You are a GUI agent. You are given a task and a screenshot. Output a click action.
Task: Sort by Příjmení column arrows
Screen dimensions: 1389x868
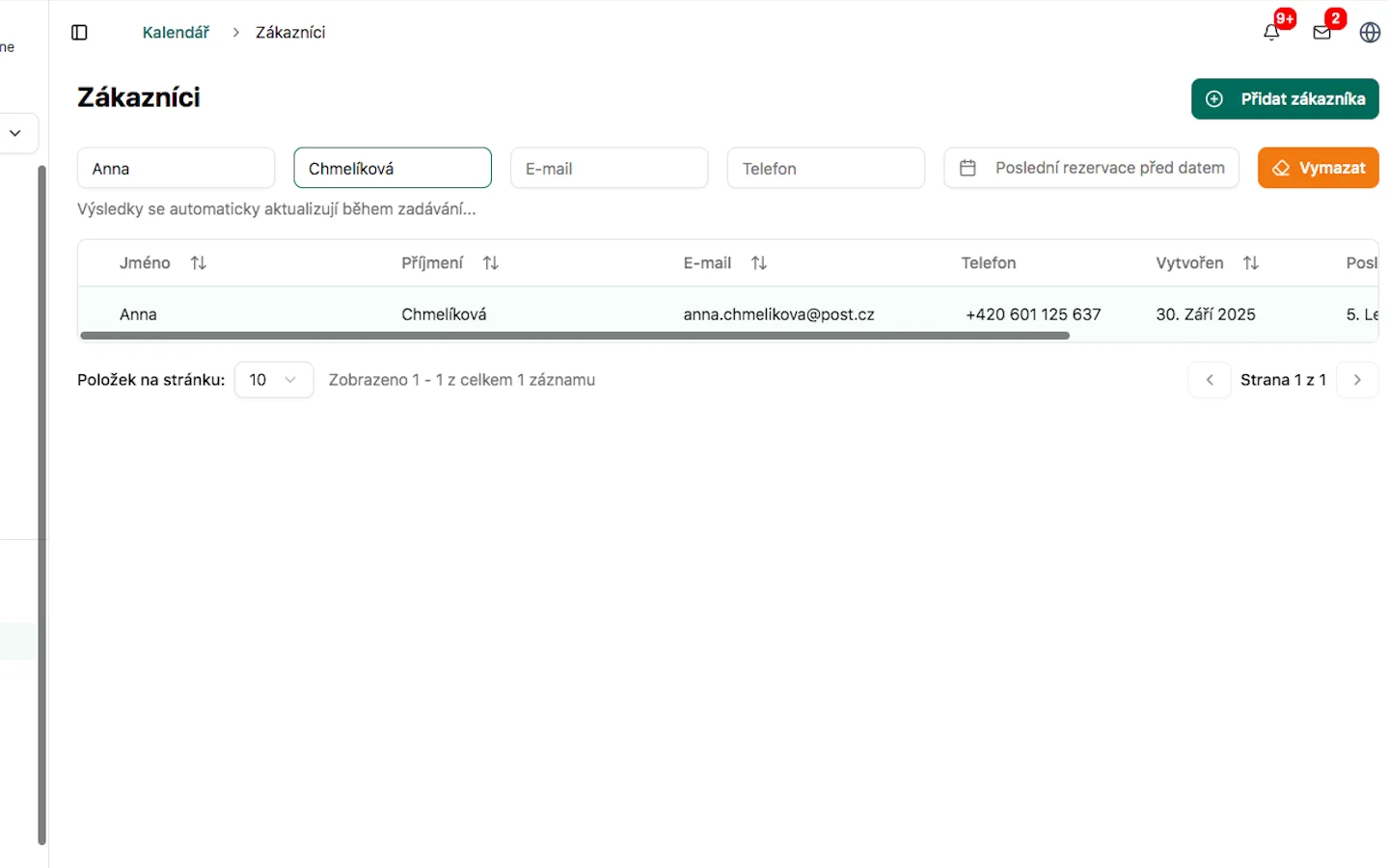(491, 263)
